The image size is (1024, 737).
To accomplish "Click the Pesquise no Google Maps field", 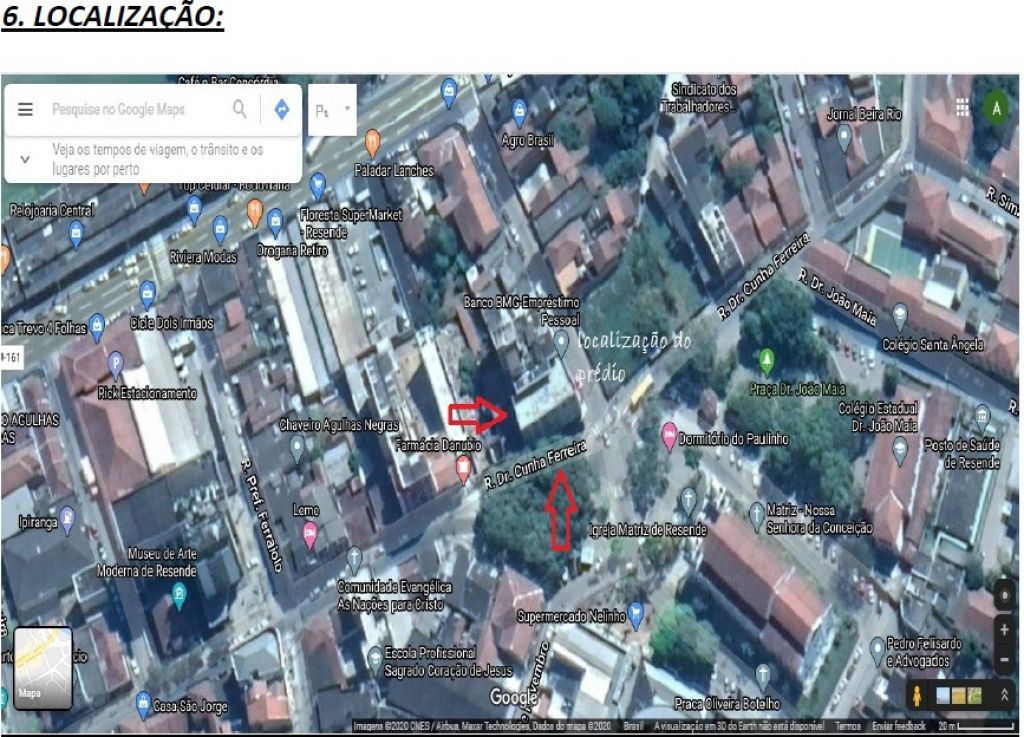I will 118,110.
